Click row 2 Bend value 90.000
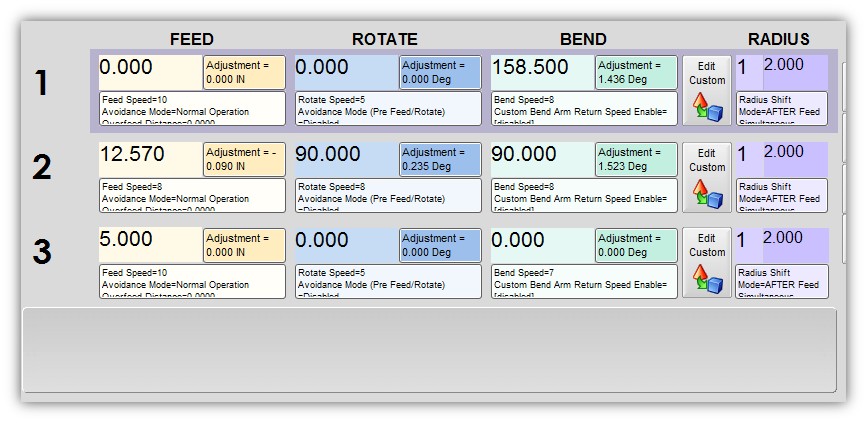867x423 pixels. point(541,155)
